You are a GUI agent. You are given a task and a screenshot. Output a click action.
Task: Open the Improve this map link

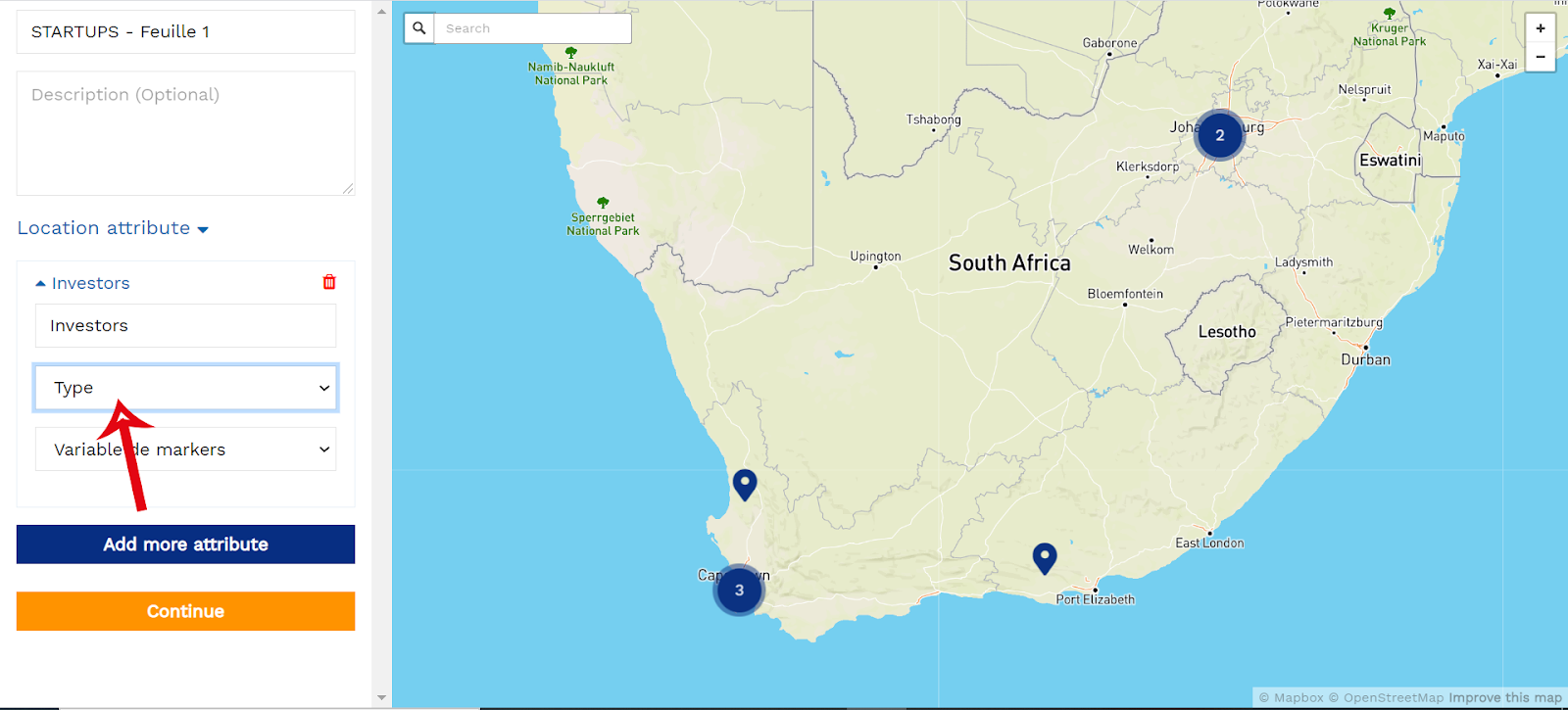1505,697
